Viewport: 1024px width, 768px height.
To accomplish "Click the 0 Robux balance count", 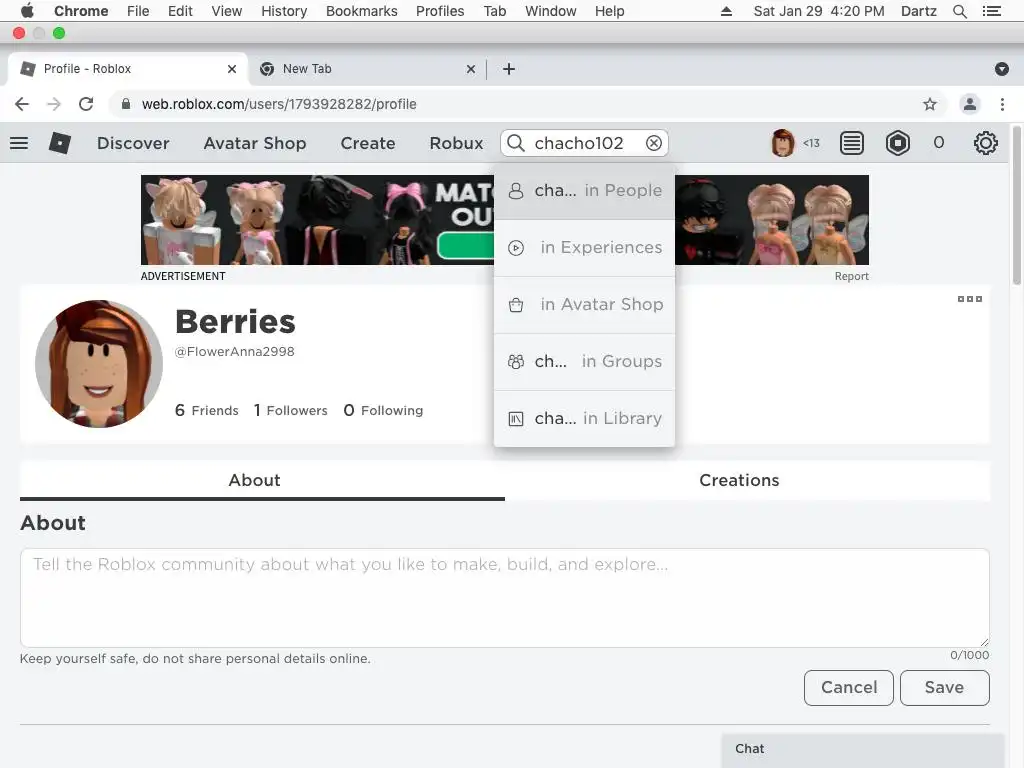I will (938, 143).
